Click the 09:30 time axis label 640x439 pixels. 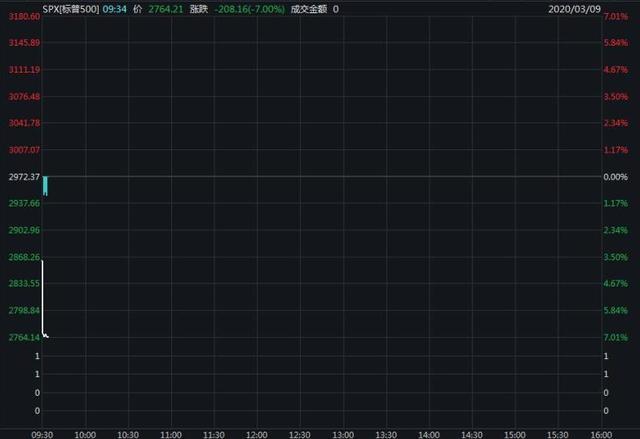(42, 435)
